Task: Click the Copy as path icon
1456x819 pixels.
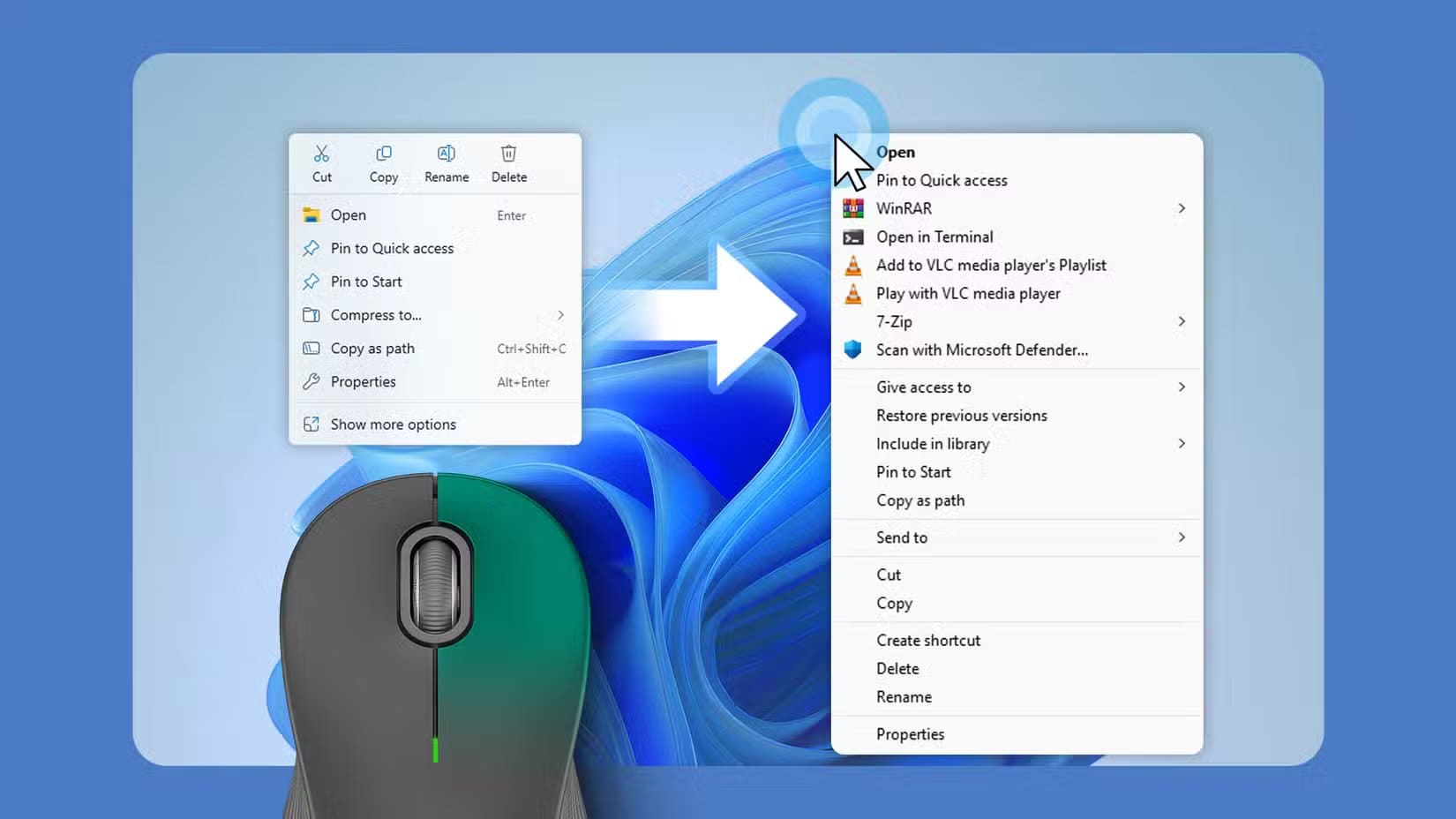Action: pos(311,348)
